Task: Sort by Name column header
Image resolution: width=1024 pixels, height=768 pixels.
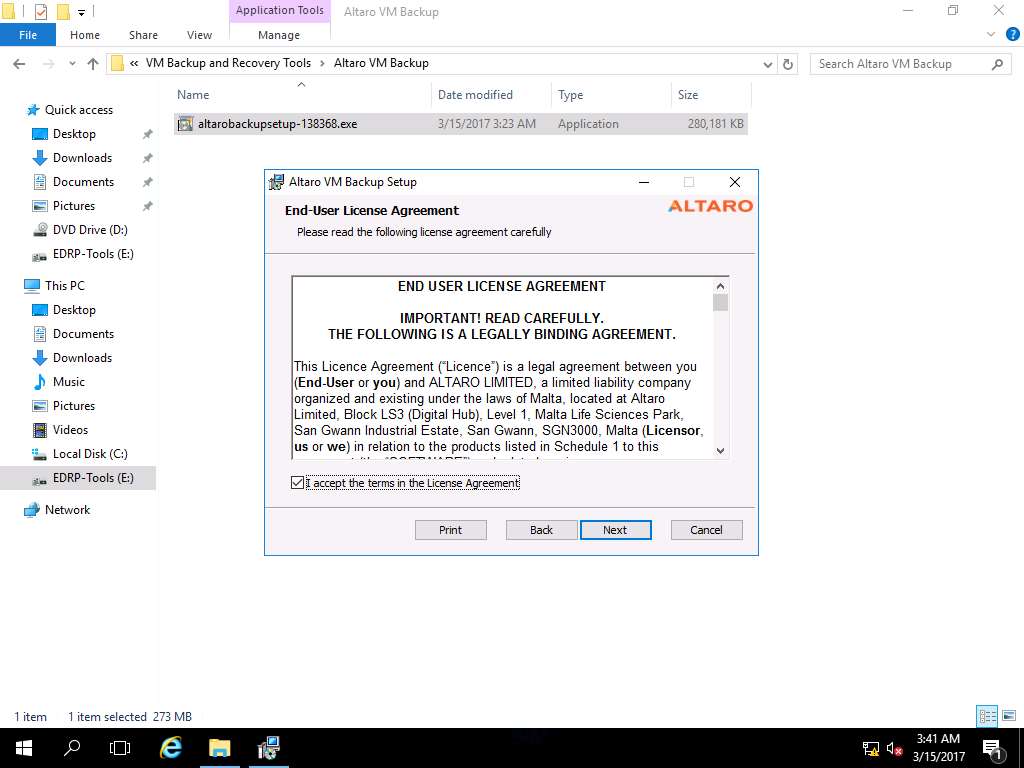Action: click(x=193, y=95)
